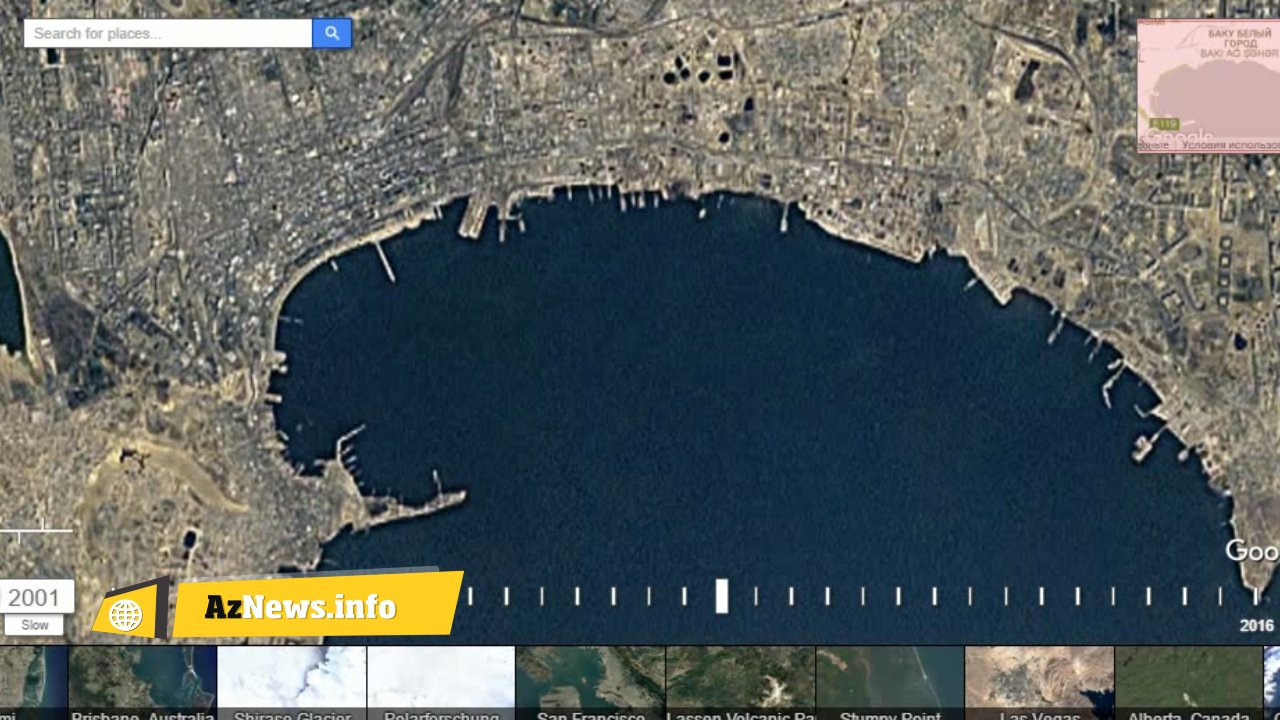This screenshot has height=720, width=1280.
Task: Open the Lassen Volcanic Park thumbnail
Action: [740, 683]
